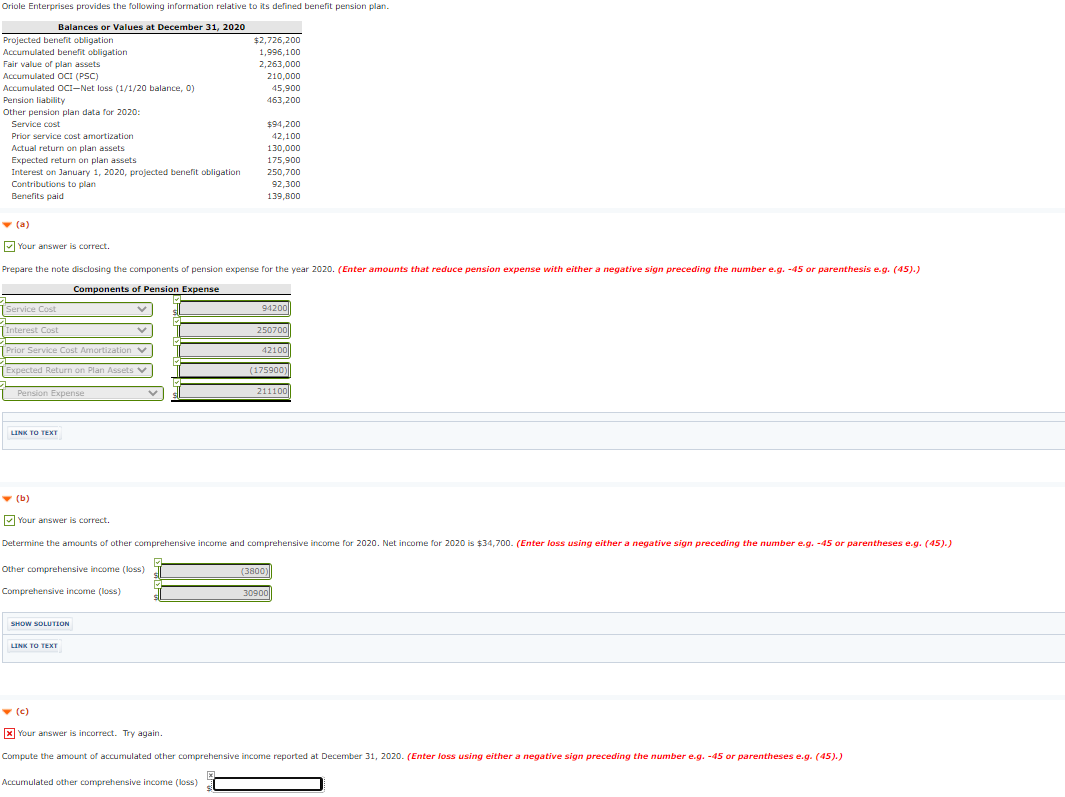Click the Projected benefit obligation value $2,726,200
Screen dimensions: 1065x797
coord(277,41)
